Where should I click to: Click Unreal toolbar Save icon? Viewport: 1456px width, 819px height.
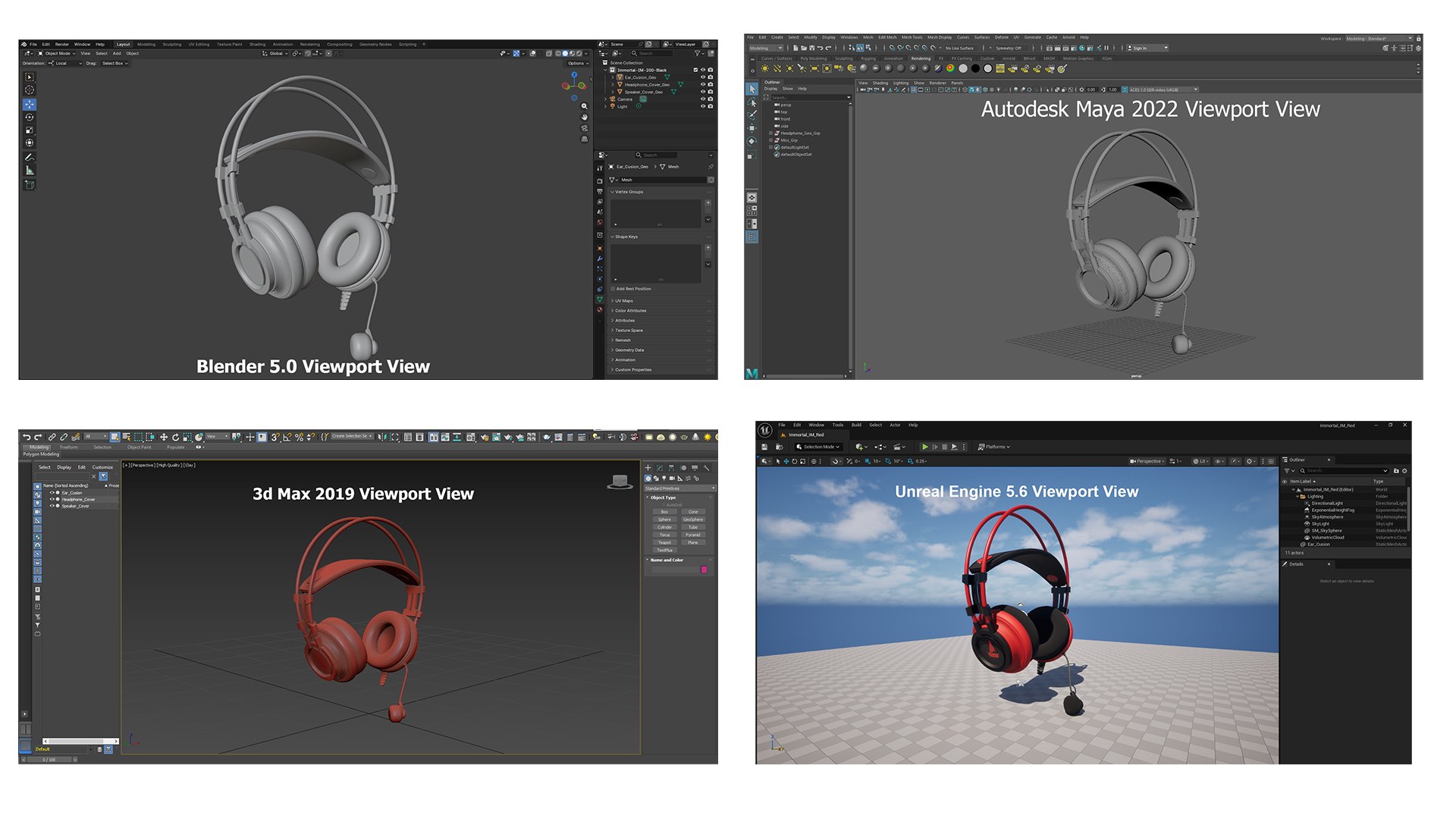tap(764, 447)
